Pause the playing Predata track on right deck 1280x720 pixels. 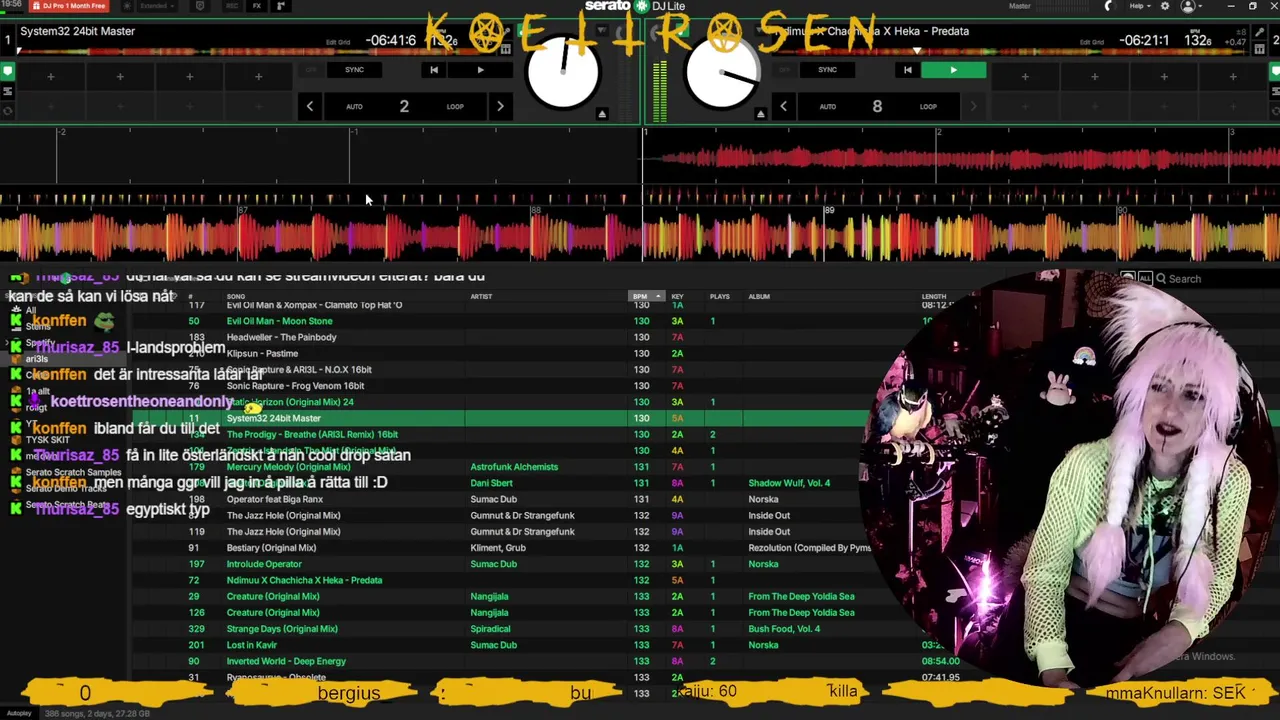953,70
